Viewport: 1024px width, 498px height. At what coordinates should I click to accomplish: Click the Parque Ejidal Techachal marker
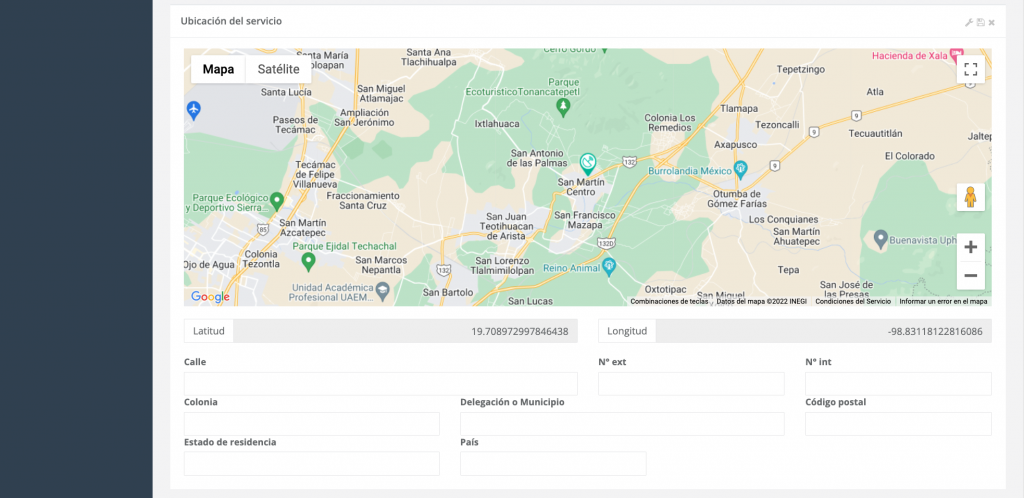coord(309,262)
